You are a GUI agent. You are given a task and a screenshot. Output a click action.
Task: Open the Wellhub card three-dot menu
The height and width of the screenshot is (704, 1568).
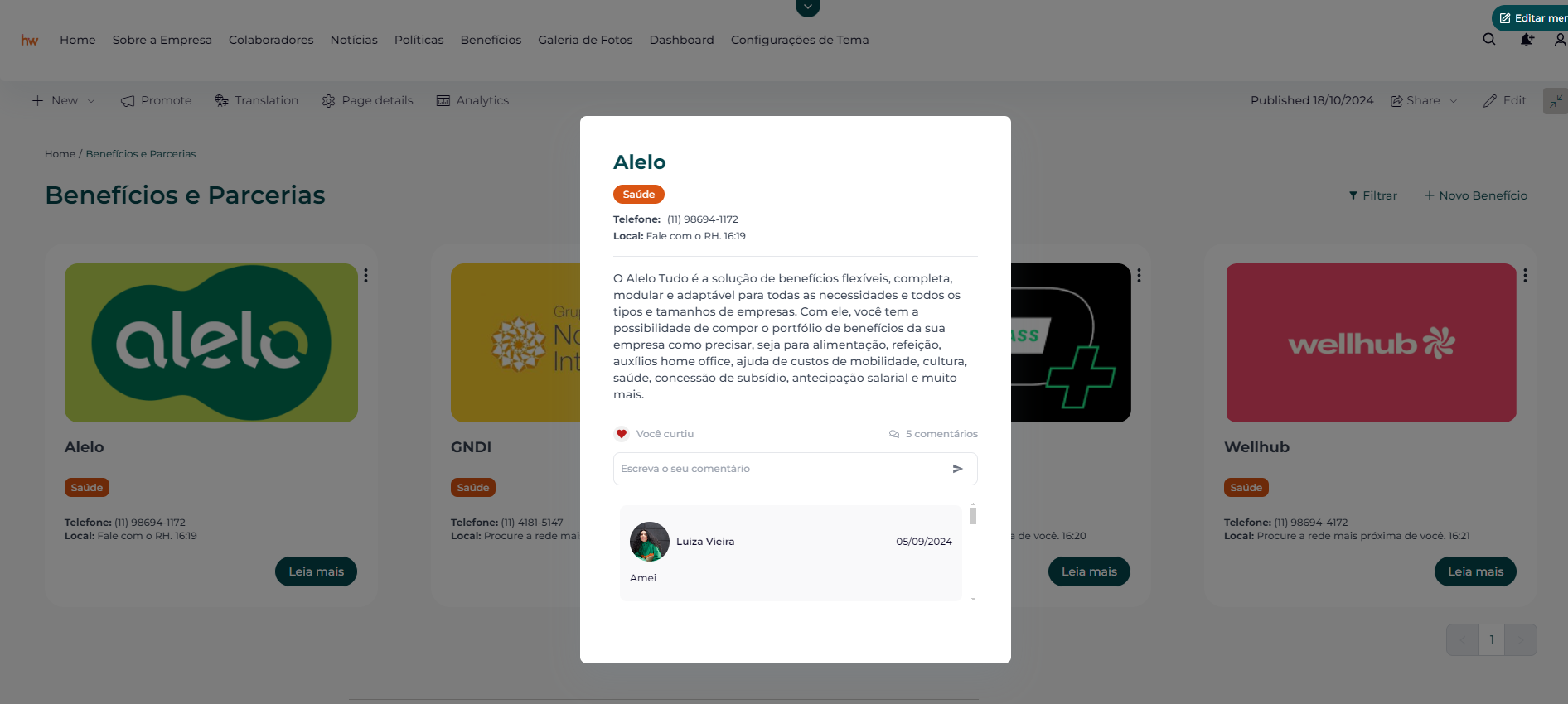point(1525,275)
